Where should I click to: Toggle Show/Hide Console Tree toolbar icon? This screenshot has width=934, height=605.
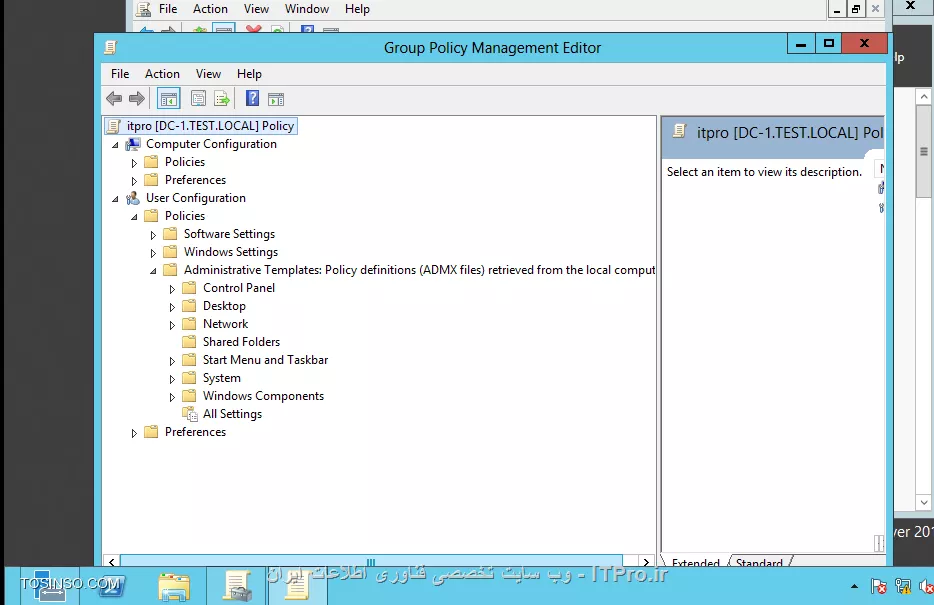169,99
